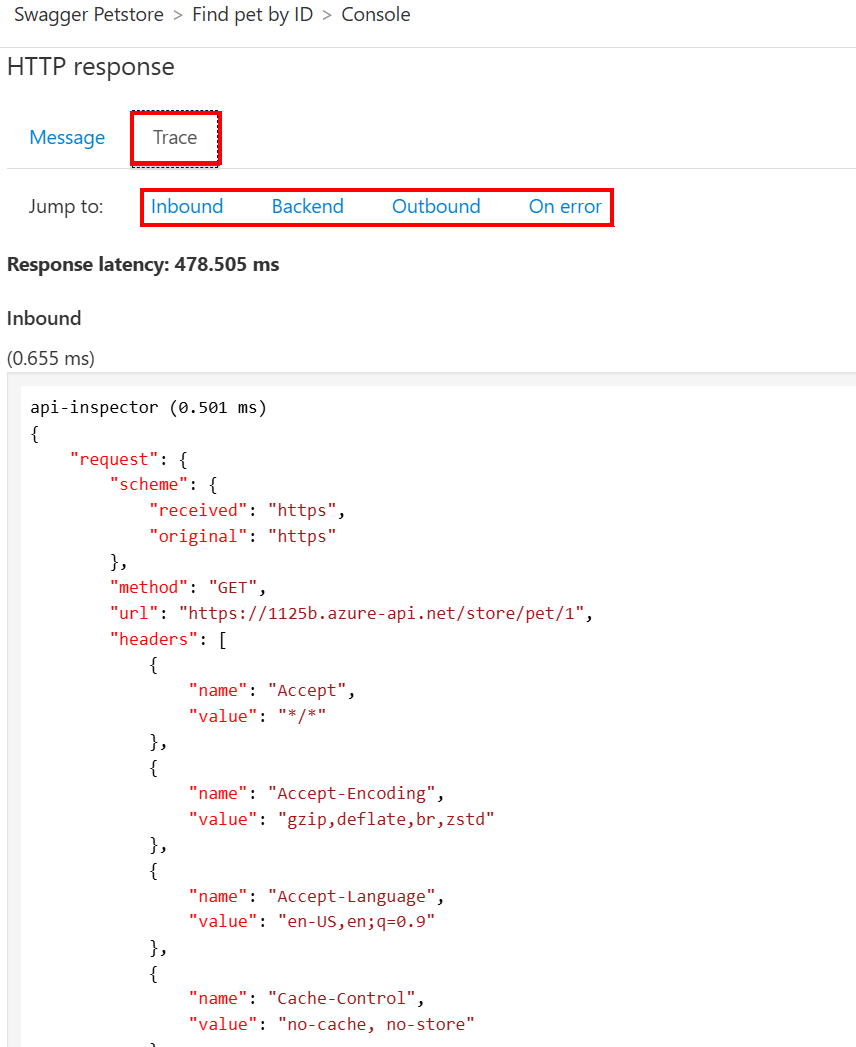The height and width of the screenshot is (1047, 856).
Task: Click the HTTP response heading
Action: tap(91, 67)
